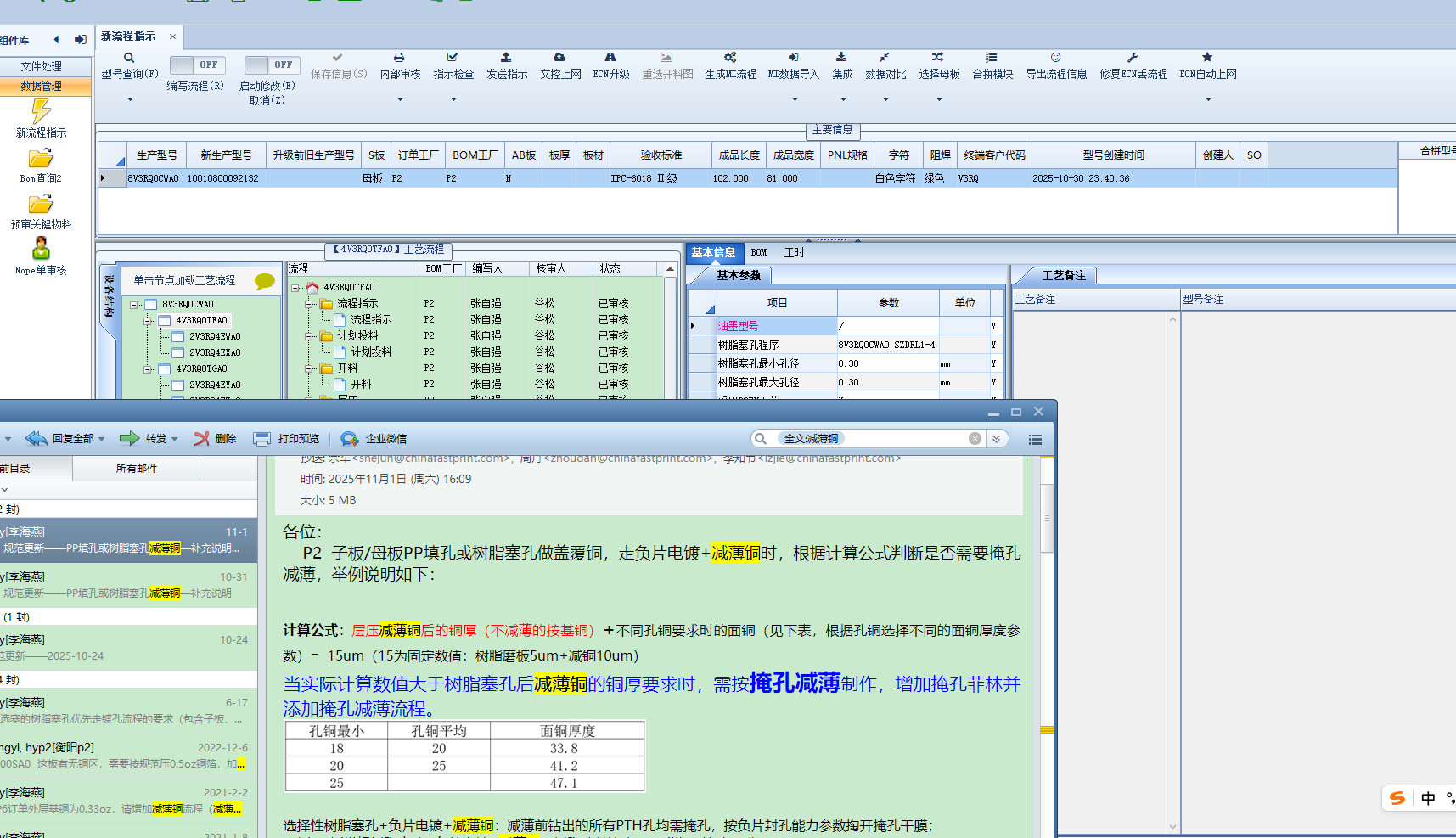Expand the mail search options chevron
Screen dimensions: 1456x838
pos(997,439)
